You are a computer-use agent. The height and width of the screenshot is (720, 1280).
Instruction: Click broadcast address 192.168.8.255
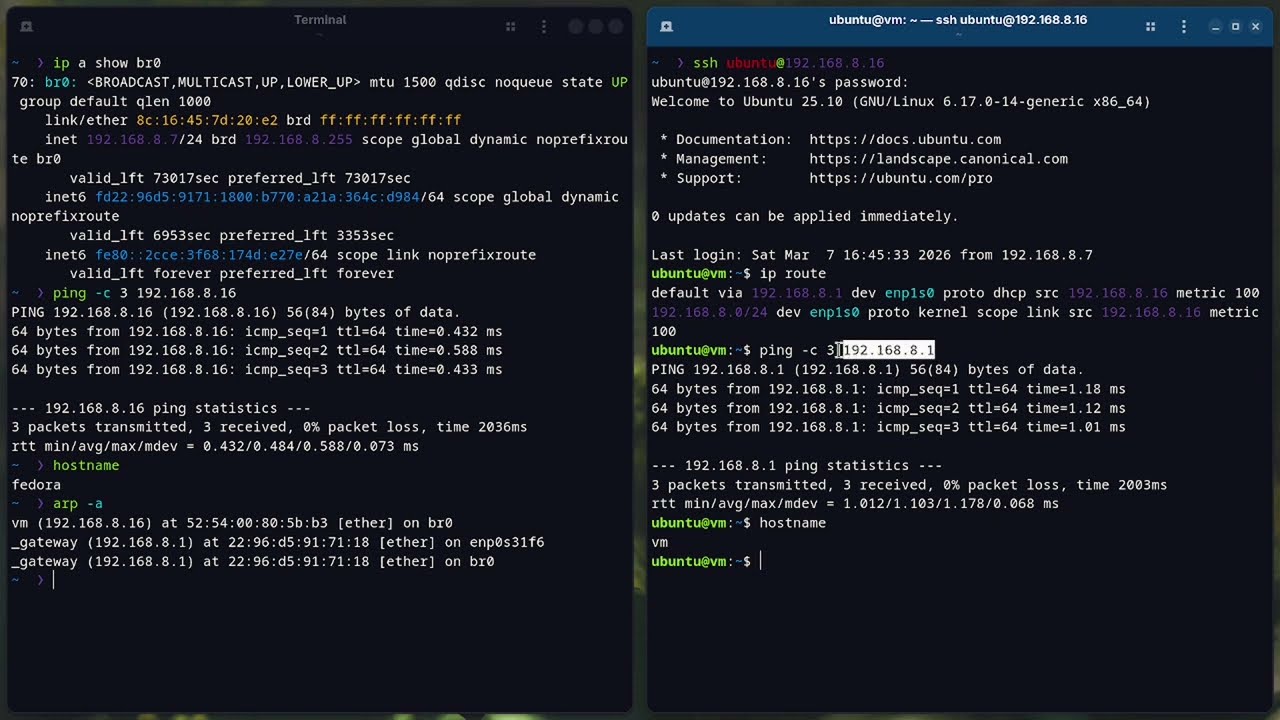pyautogui.click(x=298, y=140)
